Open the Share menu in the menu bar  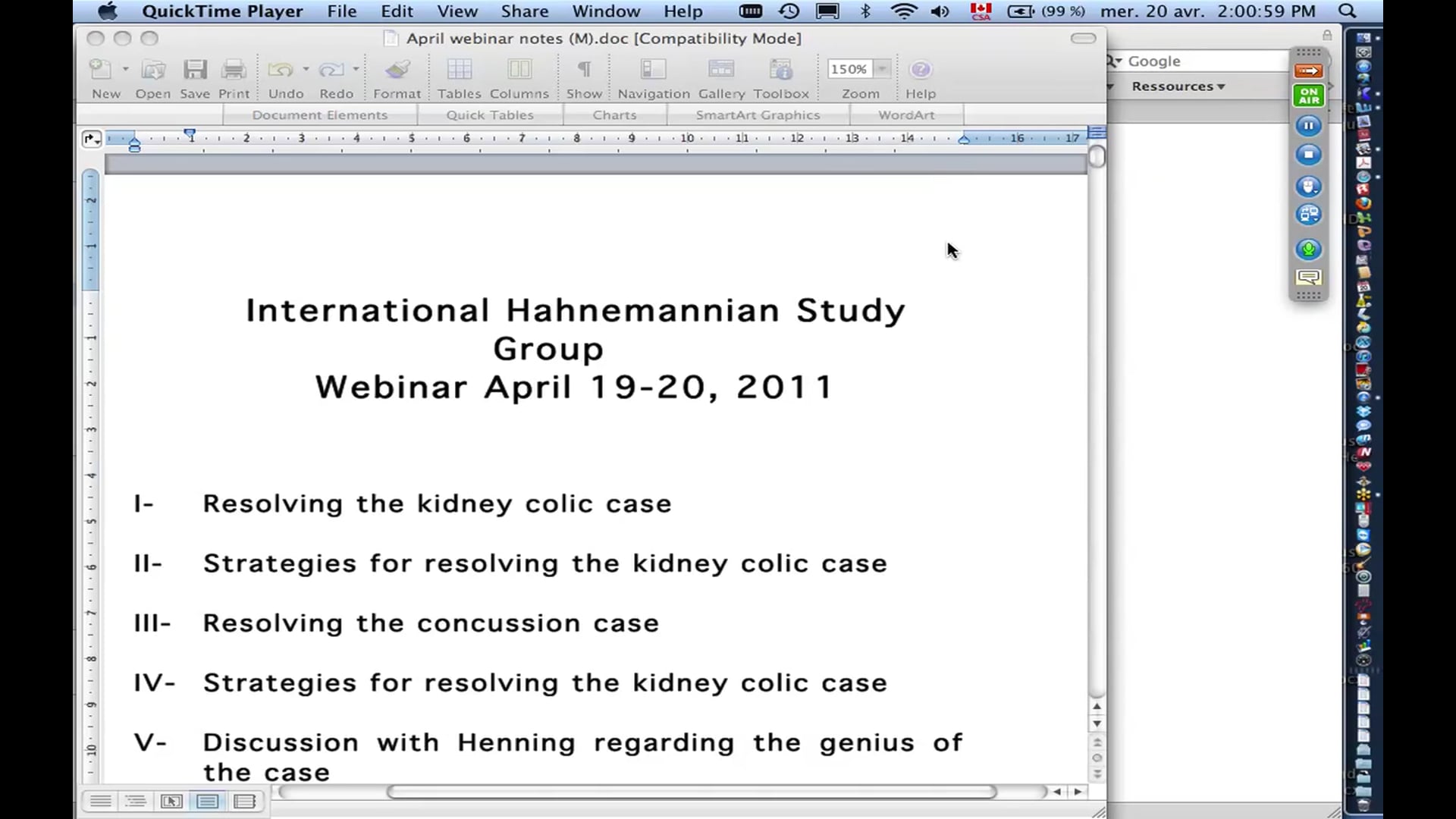[524, 11]
